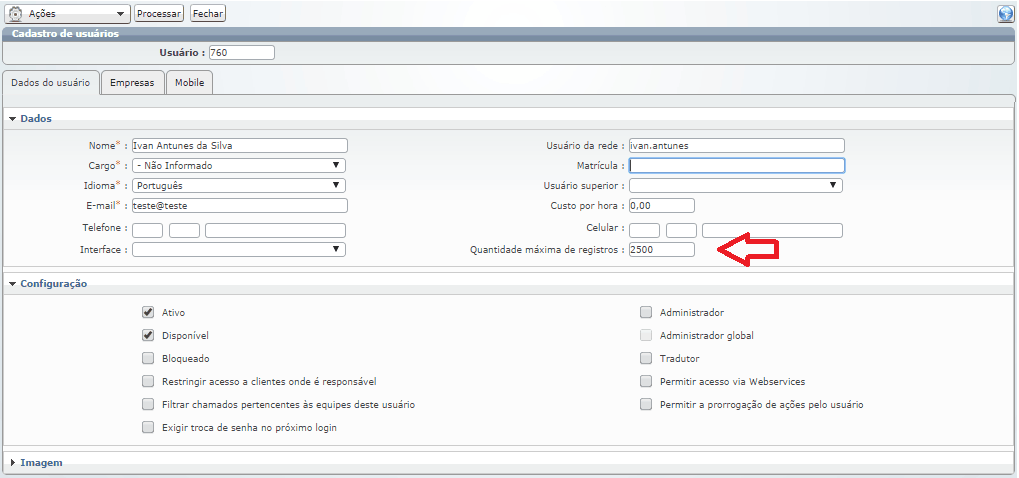
Task: Click the Processar button
Action: (x=159, y=14)
